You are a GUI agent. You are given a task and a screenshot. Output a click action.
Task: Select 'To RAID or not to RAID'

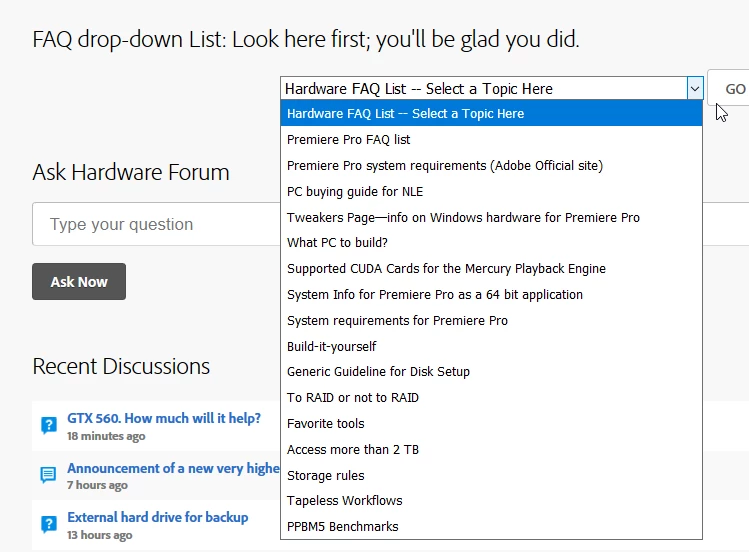492,397
